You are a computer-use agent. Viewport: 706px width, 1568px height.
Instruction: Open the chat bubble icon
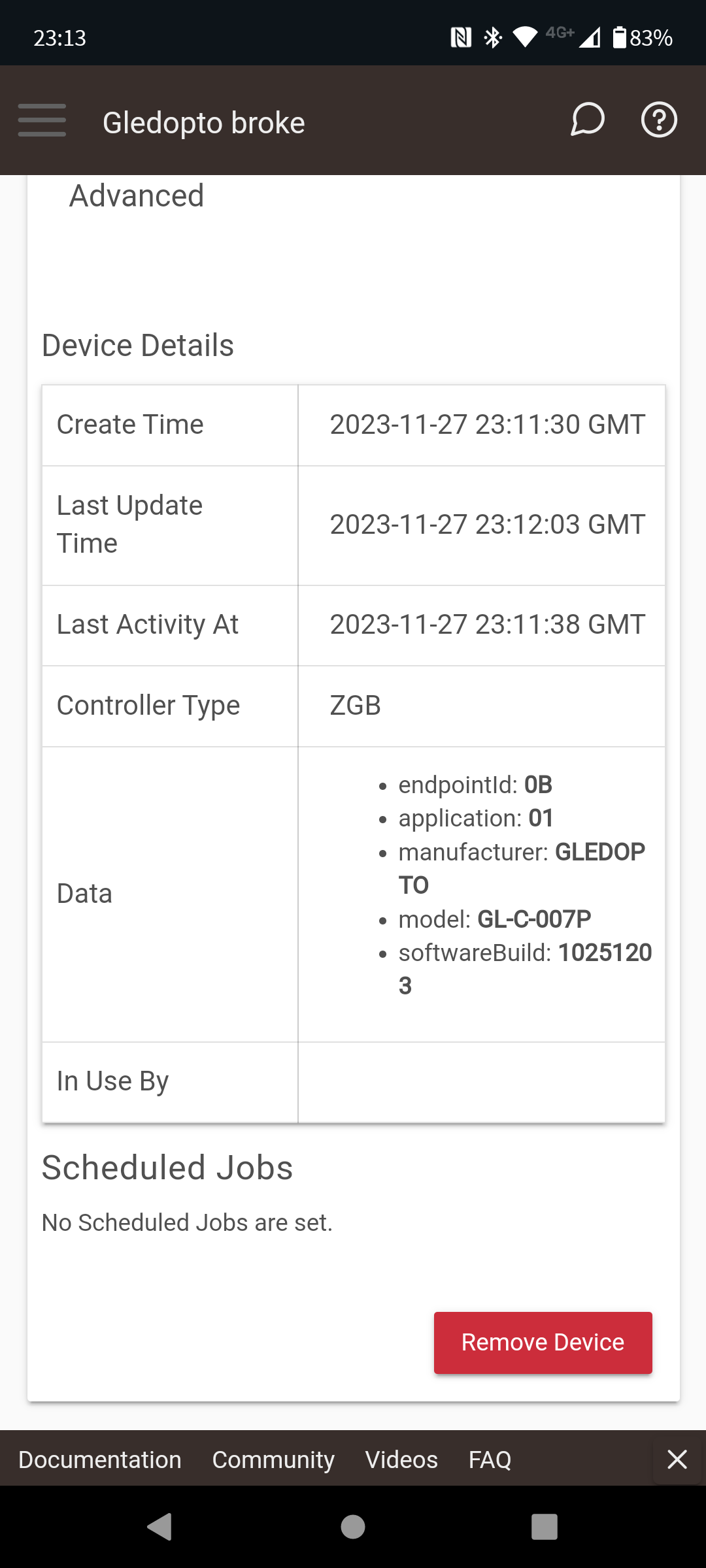click(x=587, y=120)
